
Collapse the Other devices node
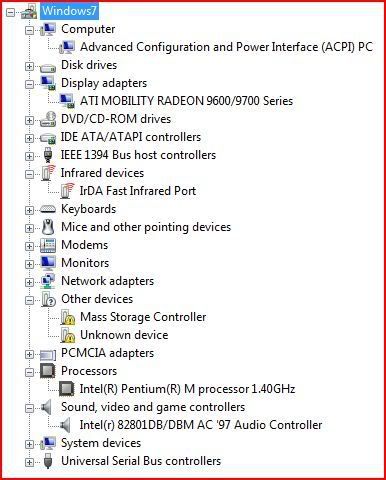click(29, 300)
